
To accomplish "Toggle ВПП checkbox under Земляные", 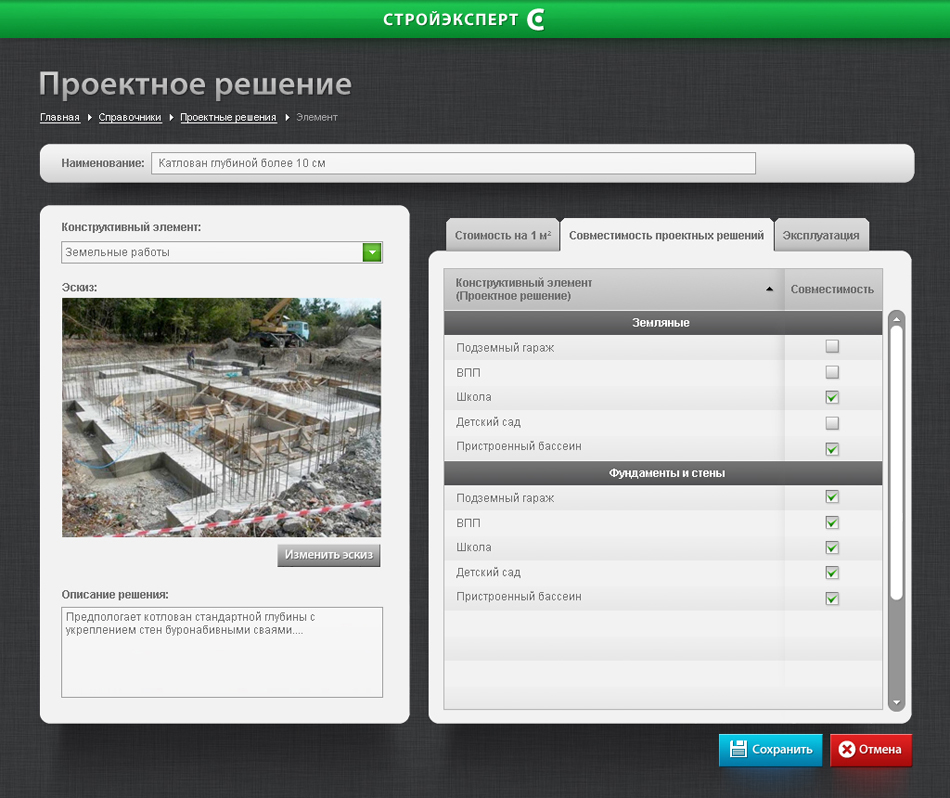I will (x=832, y=372).
